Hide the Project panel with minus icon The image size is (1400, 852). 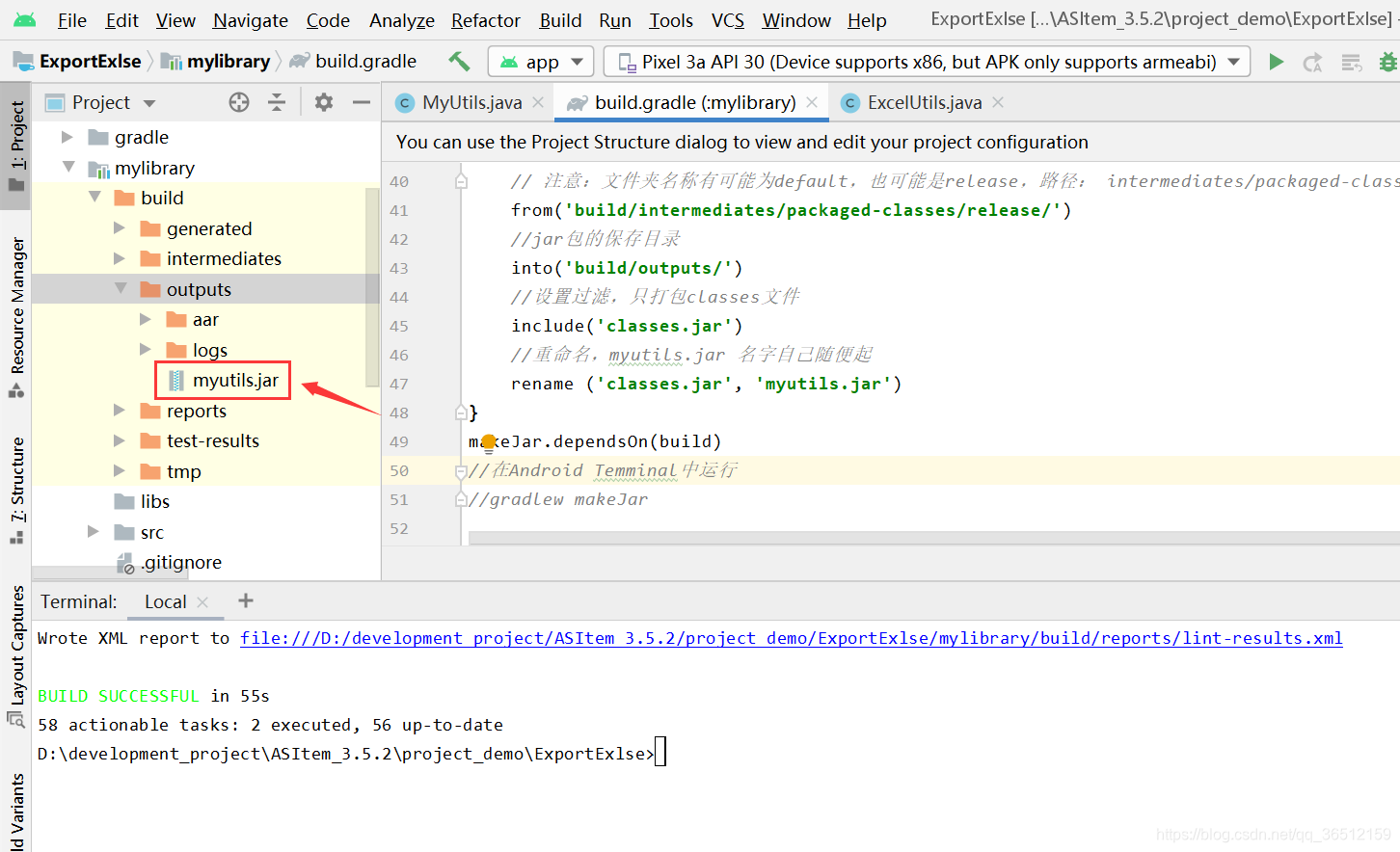point(362,102)
